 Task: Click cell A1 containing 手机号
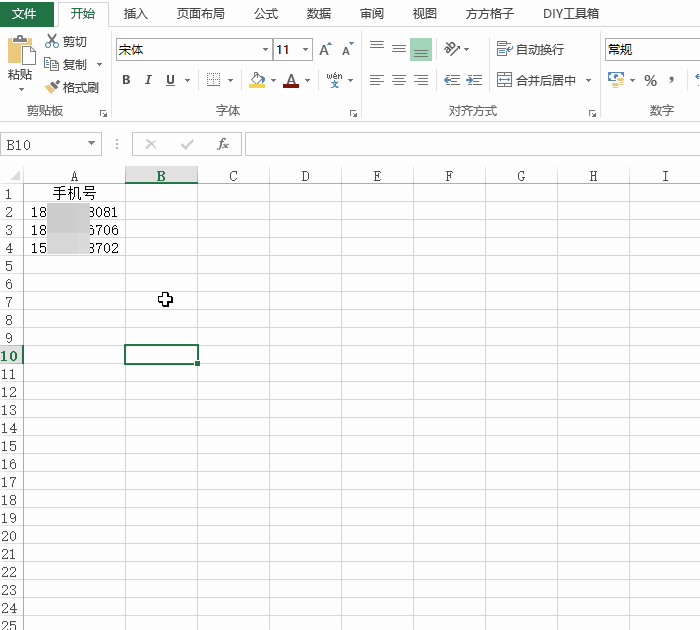(x=74, y=193)
